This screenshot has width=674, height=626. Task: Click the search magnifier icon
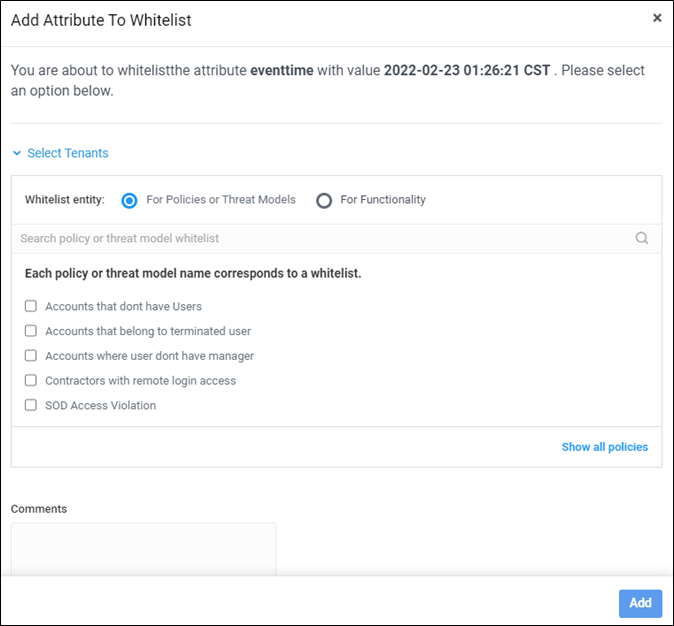[641, 238]
